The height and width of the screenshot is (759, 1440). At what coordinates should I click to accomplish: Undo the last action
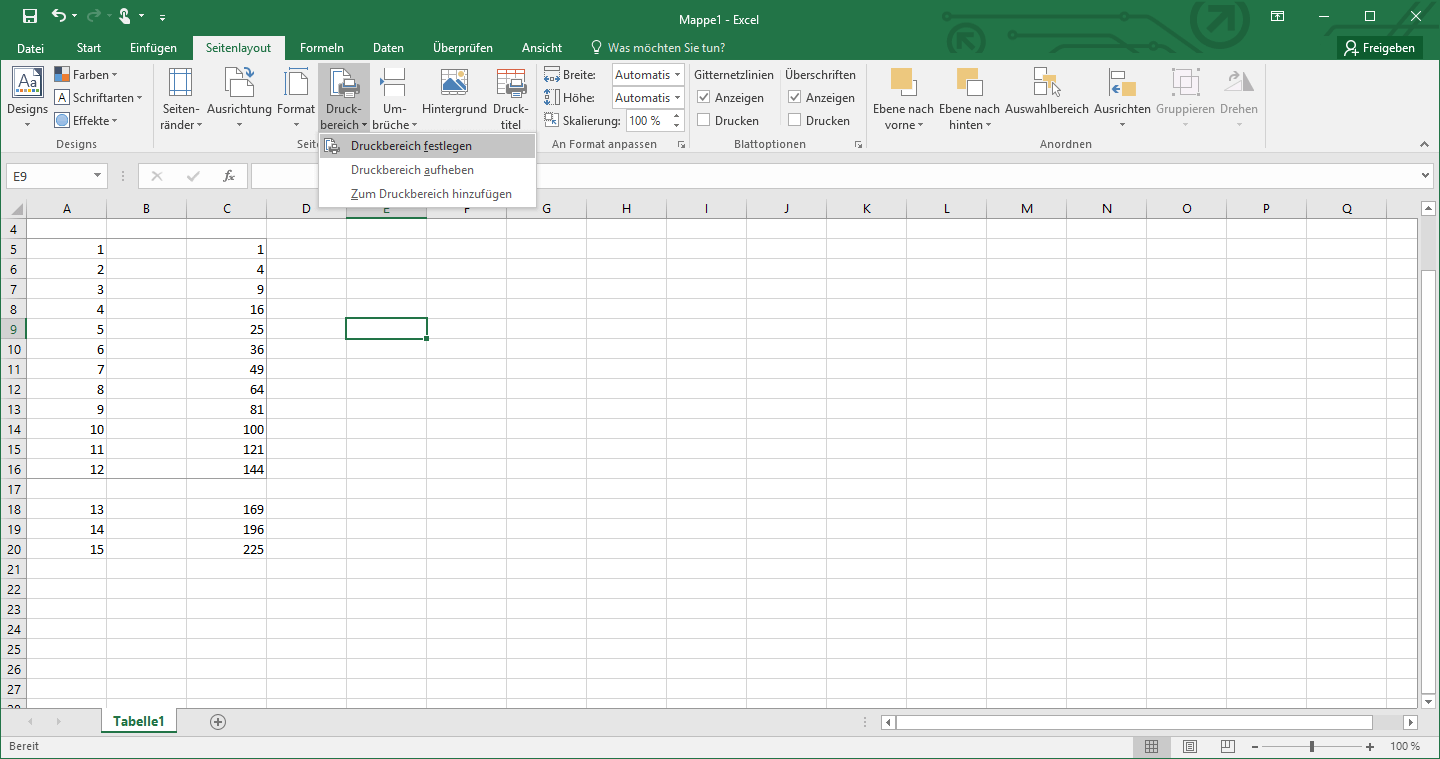59,16
